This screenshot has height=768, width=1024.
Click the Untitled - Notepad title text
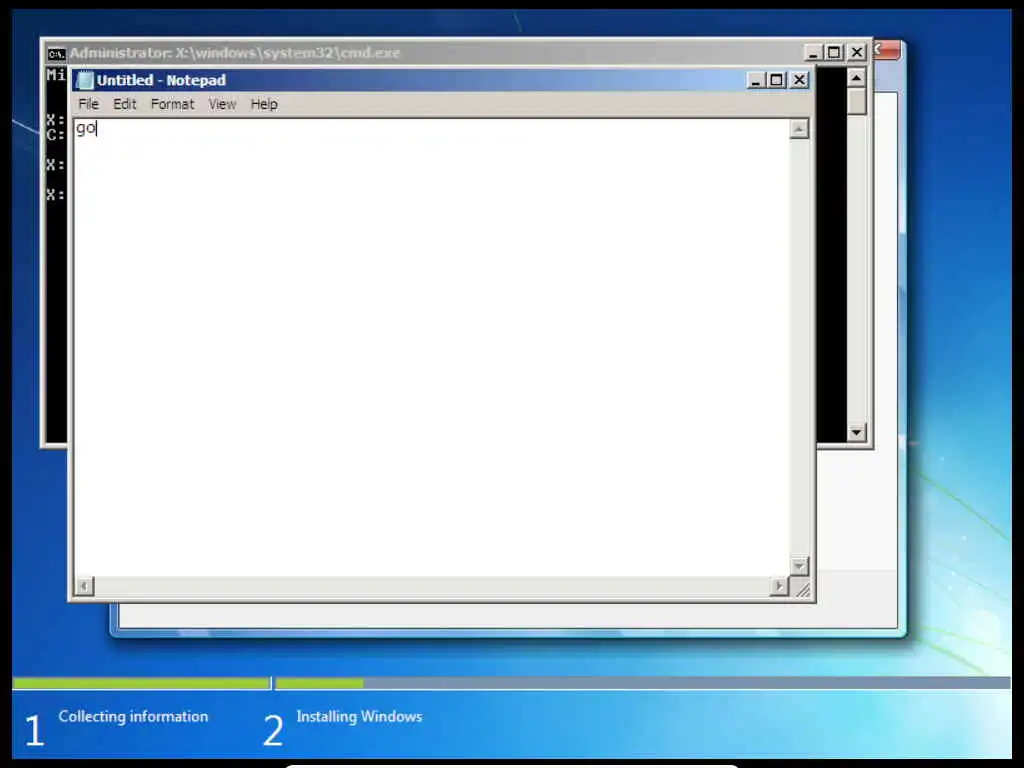coord(161,80)
